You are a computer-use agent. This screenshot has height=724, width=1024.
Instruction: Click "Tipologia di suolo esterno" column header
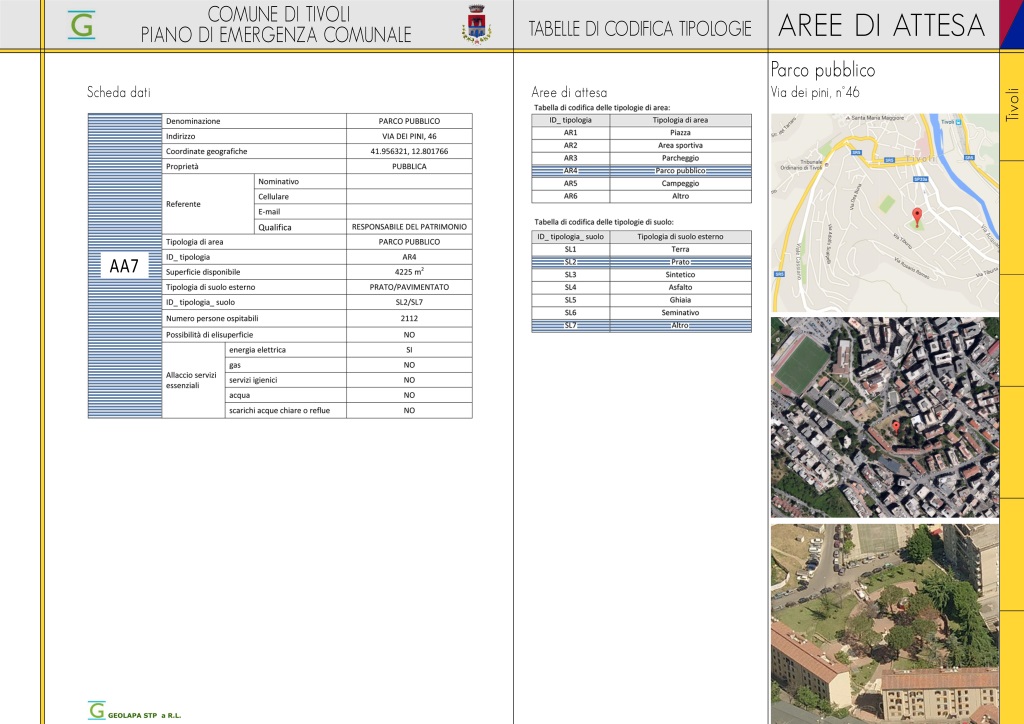pos(680,237)
